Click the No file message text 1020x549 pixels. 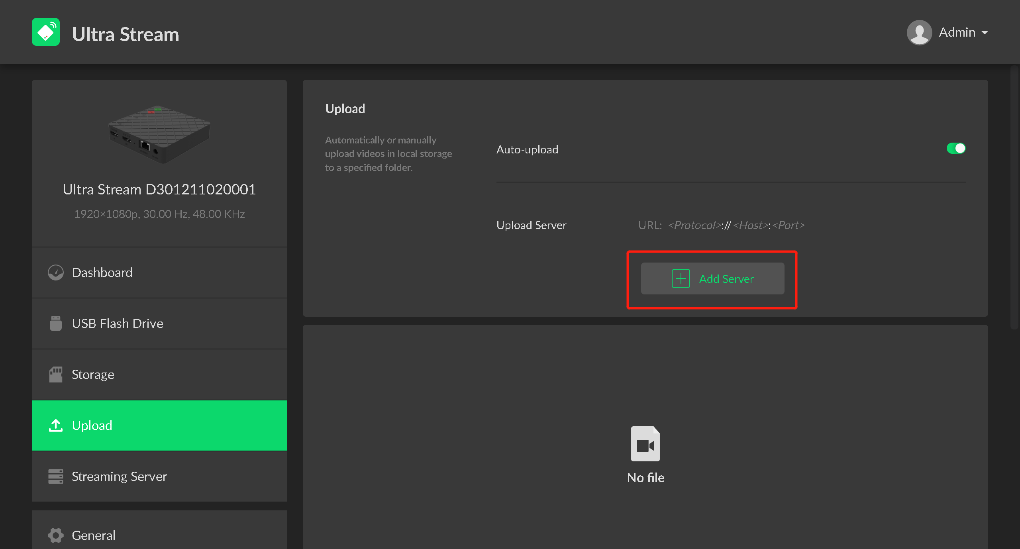(646, 477)
